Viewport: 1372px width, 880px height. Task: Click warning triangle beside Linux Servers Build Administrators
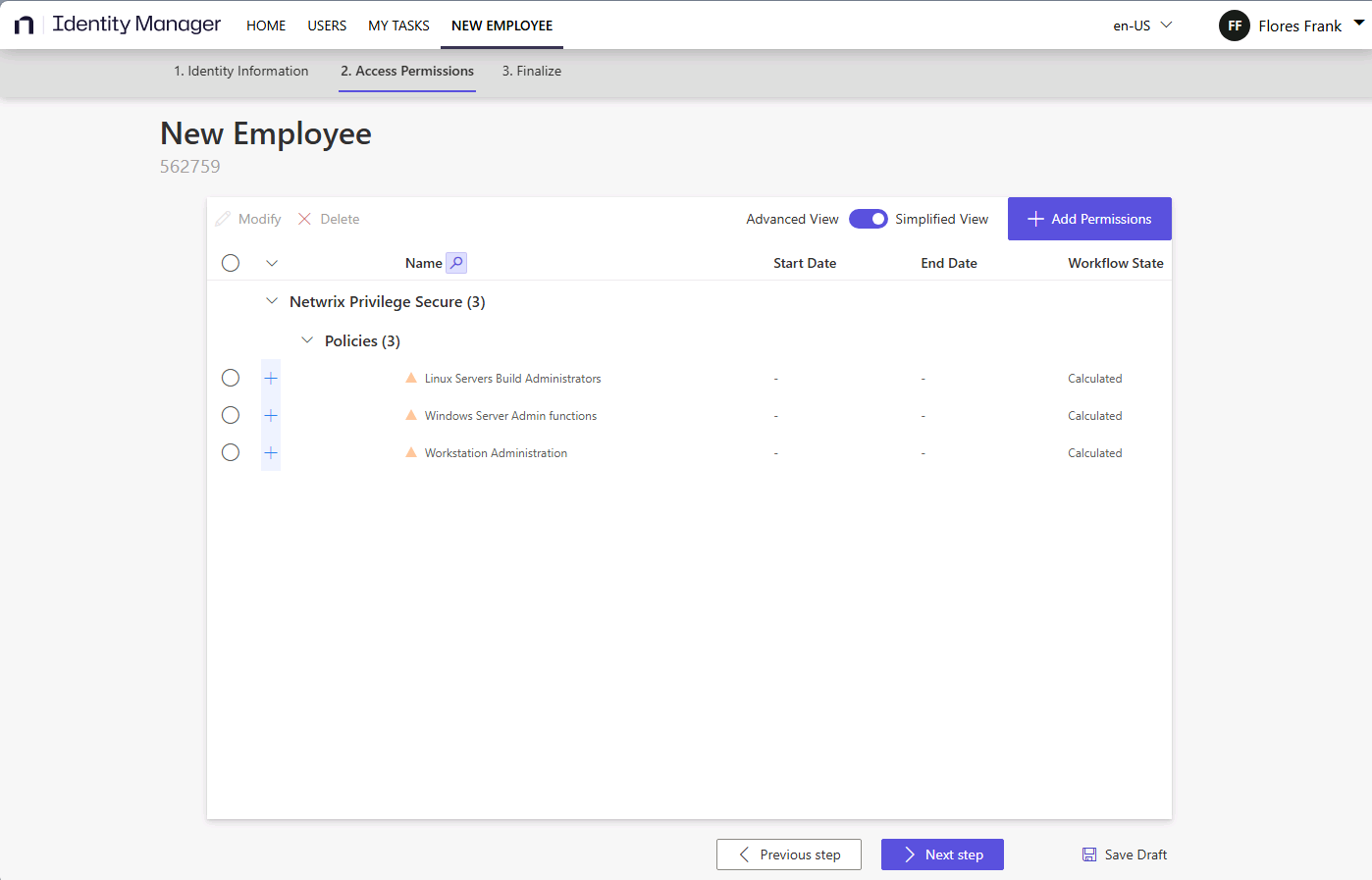coord(411,378)
